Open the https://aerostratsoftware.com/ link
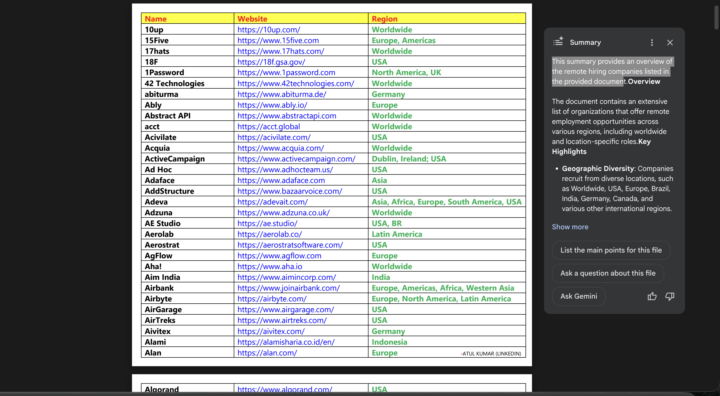720x396 pixels. click(x=290, y=245)
